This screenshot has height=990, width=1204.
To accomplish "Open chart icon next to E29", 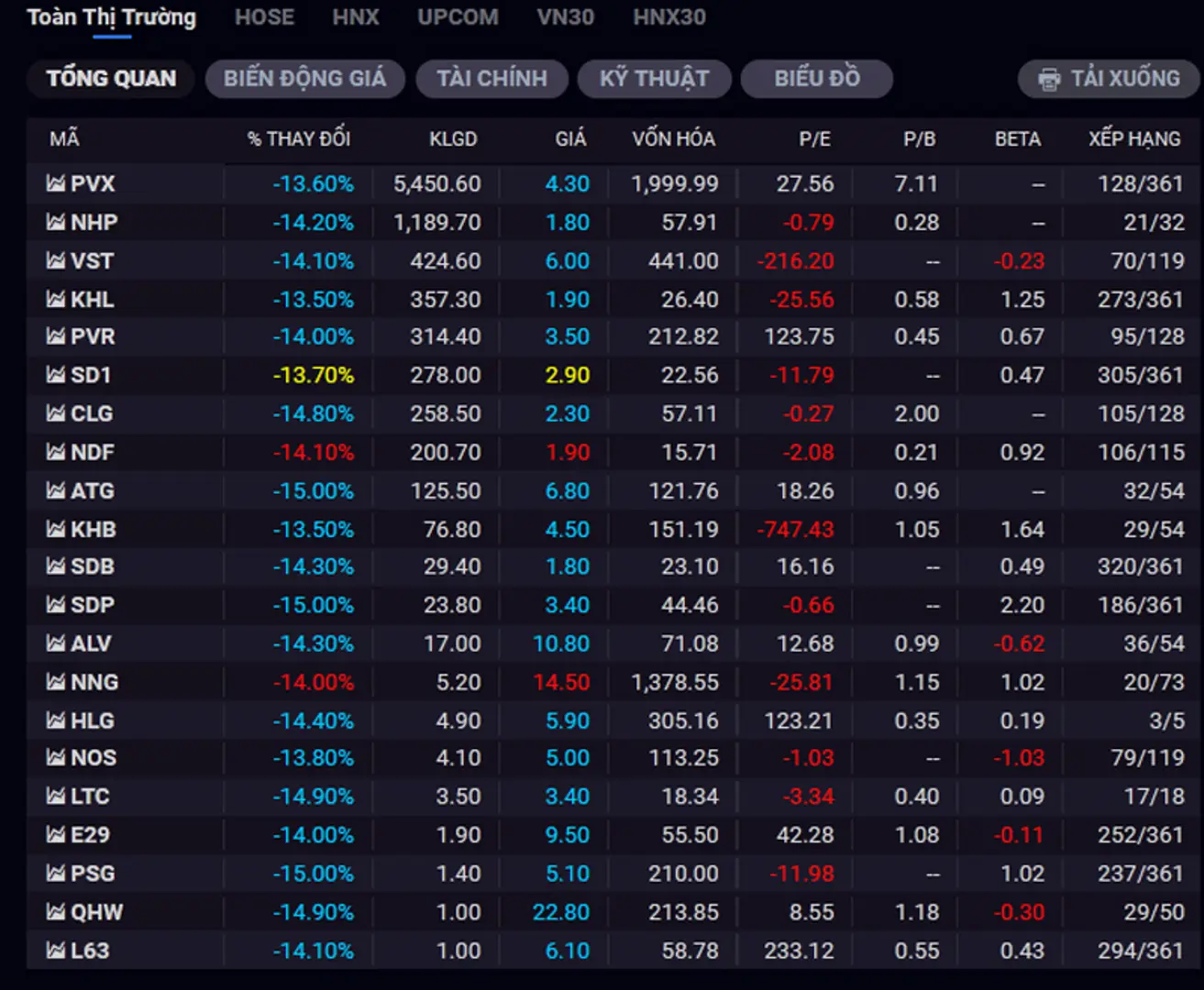I will pos(56,835).
